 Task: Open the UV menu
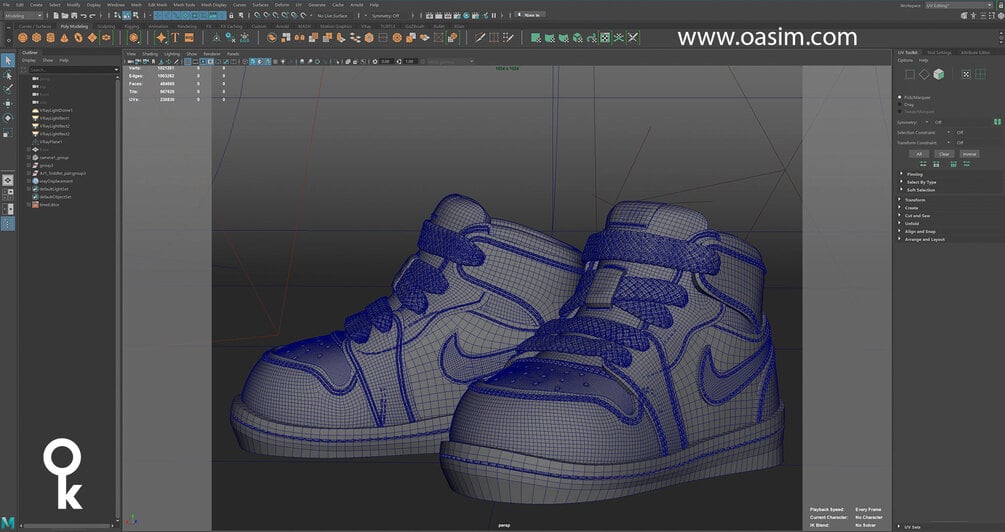point(299,4)
